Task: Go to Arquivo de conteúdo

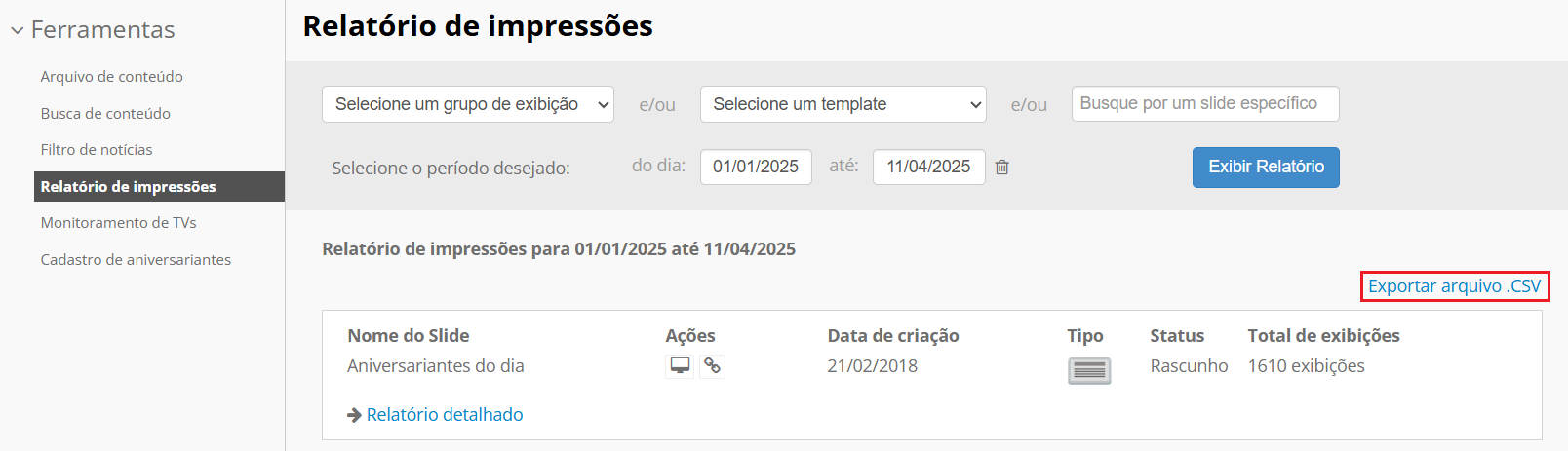Action: click(111, 77)
